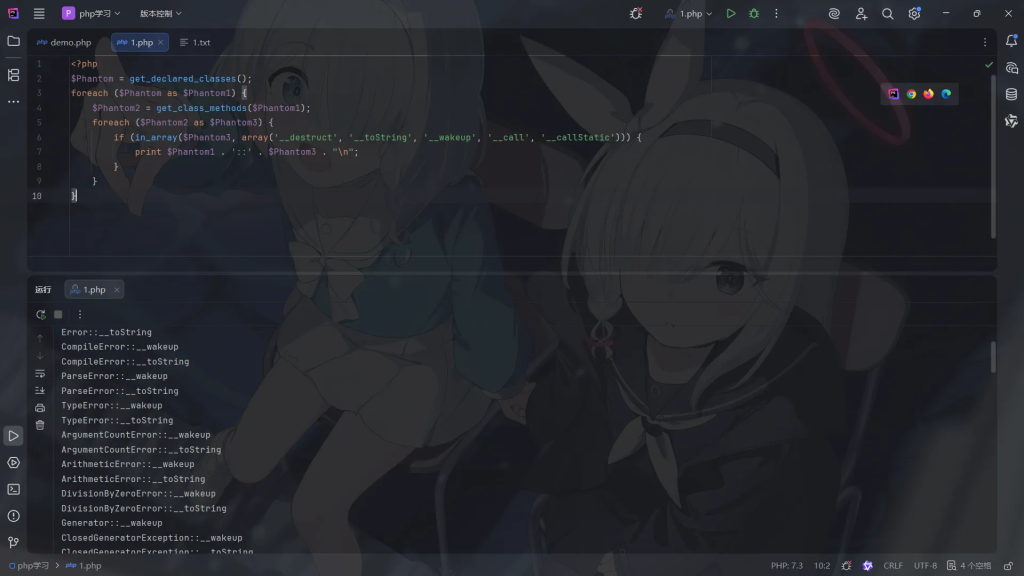Start debugging with the bug icon
Image resolution: width=1024 pixels, height=576 pixels.
(x=754, y=14)
